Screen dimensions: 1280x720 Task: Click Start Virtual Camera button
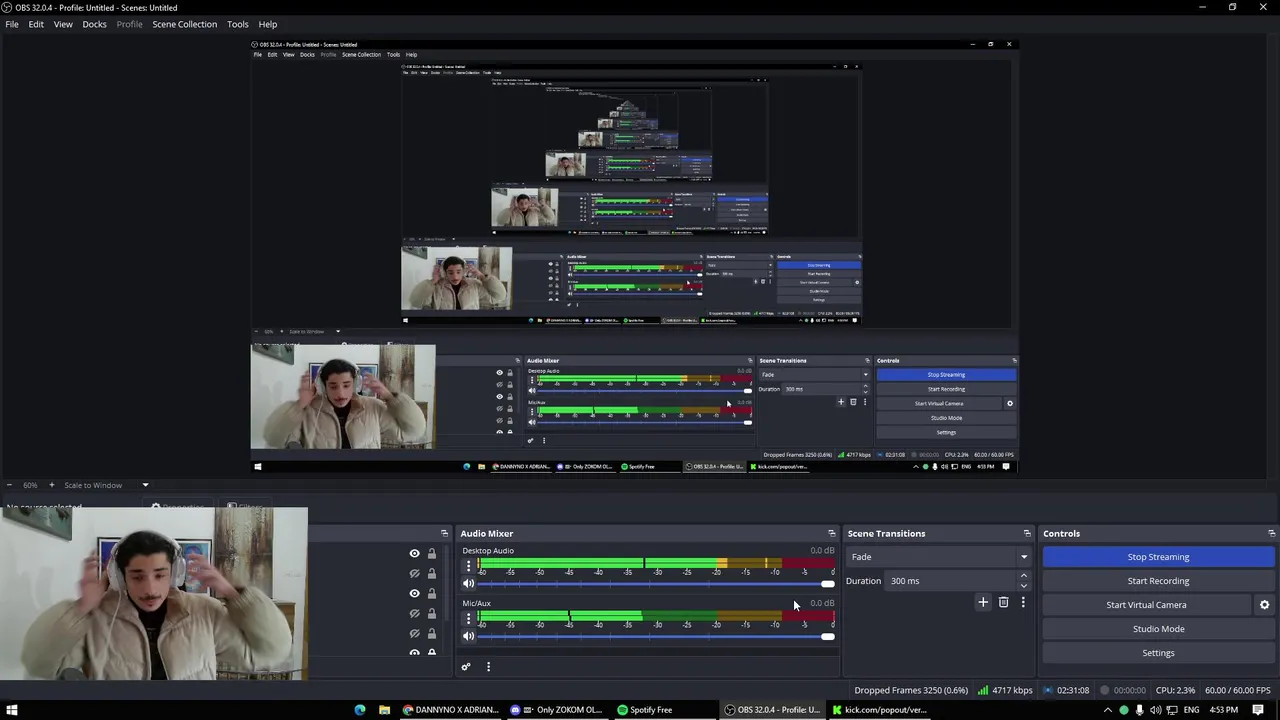[x=1146, y=605]
